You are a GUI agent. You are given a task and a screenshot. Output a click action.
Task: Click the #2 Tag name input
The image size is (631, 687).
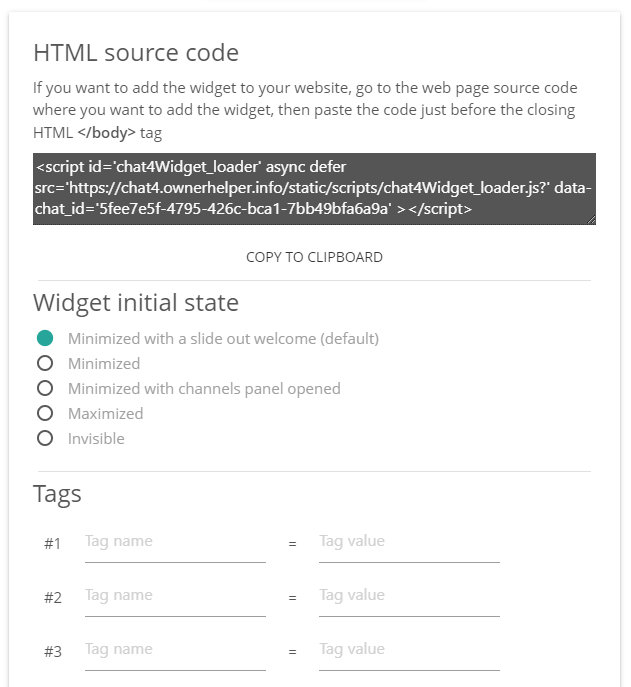(x=175, y=596)
